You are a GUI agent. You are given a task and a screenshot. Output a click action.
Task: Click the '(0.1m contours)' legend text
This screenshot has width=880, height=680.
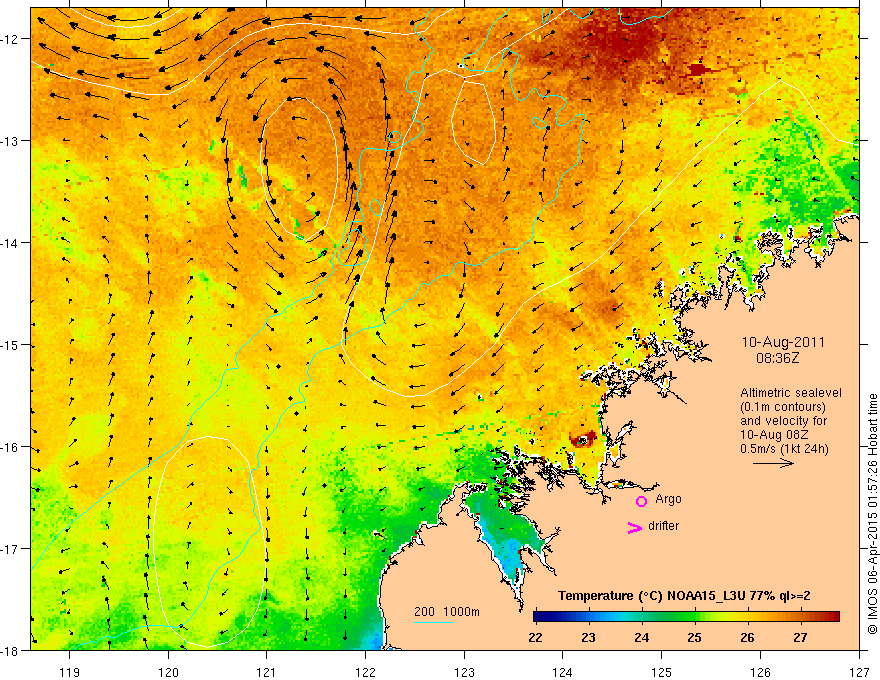(783, 407)
